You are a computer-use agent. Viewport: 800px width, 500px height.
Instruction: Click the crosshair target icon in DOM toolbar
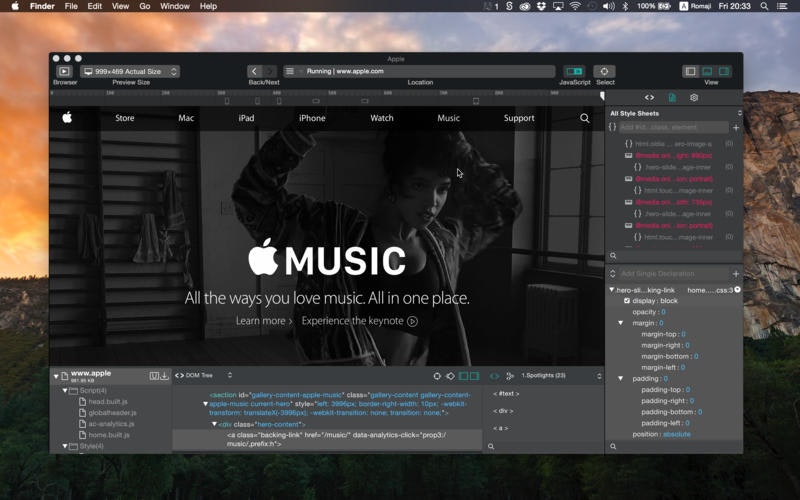(437, 376)
